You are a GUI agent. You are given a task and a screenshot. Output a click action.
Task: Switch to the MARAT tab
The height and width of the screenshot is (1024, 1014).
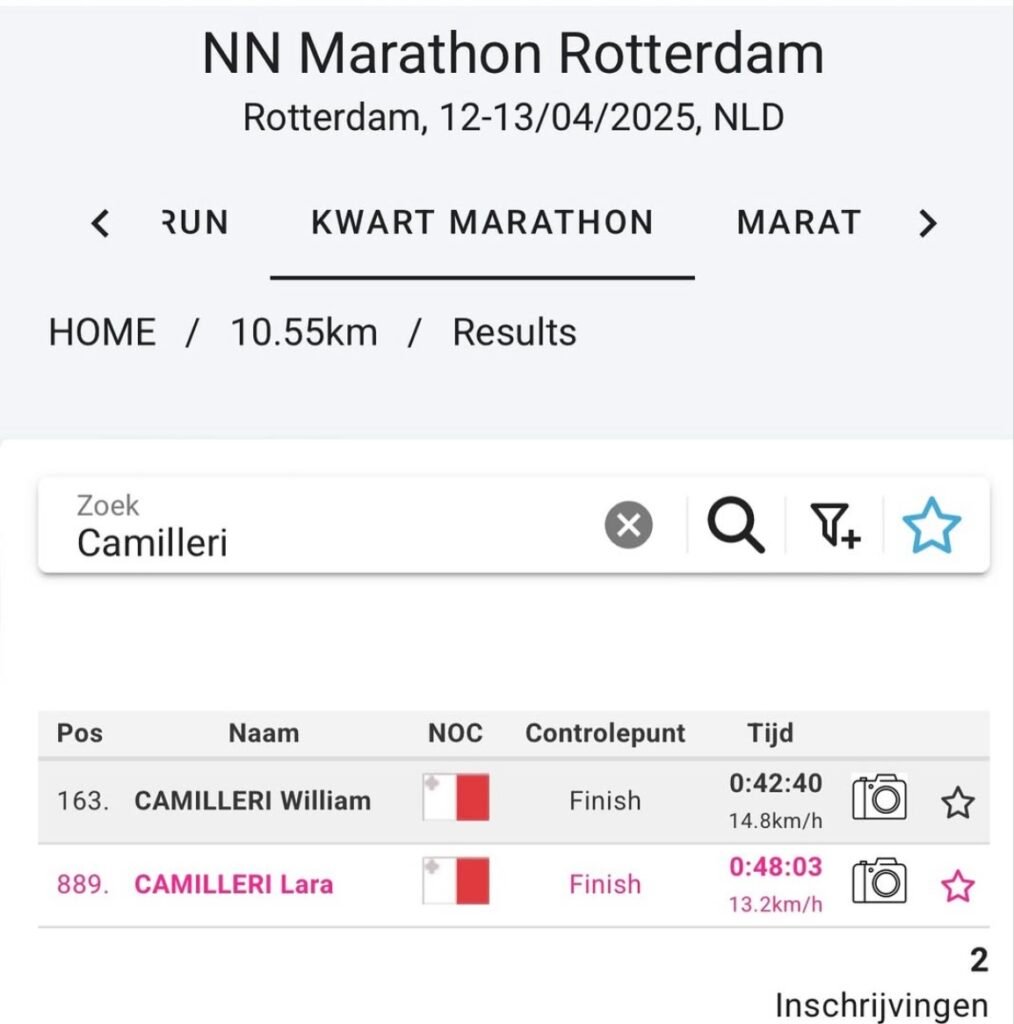coord(799,223)
